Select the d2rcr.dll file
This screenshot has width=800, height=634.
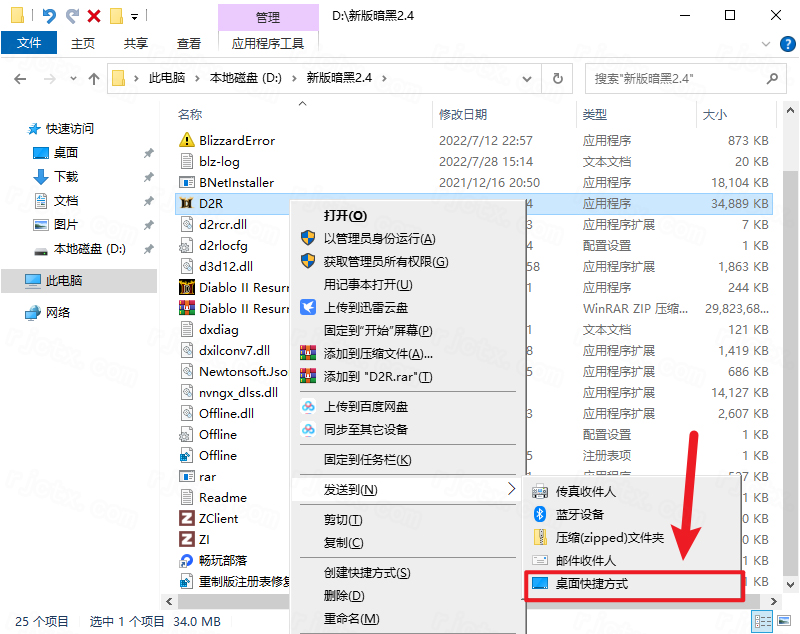(x=223, y=224)
